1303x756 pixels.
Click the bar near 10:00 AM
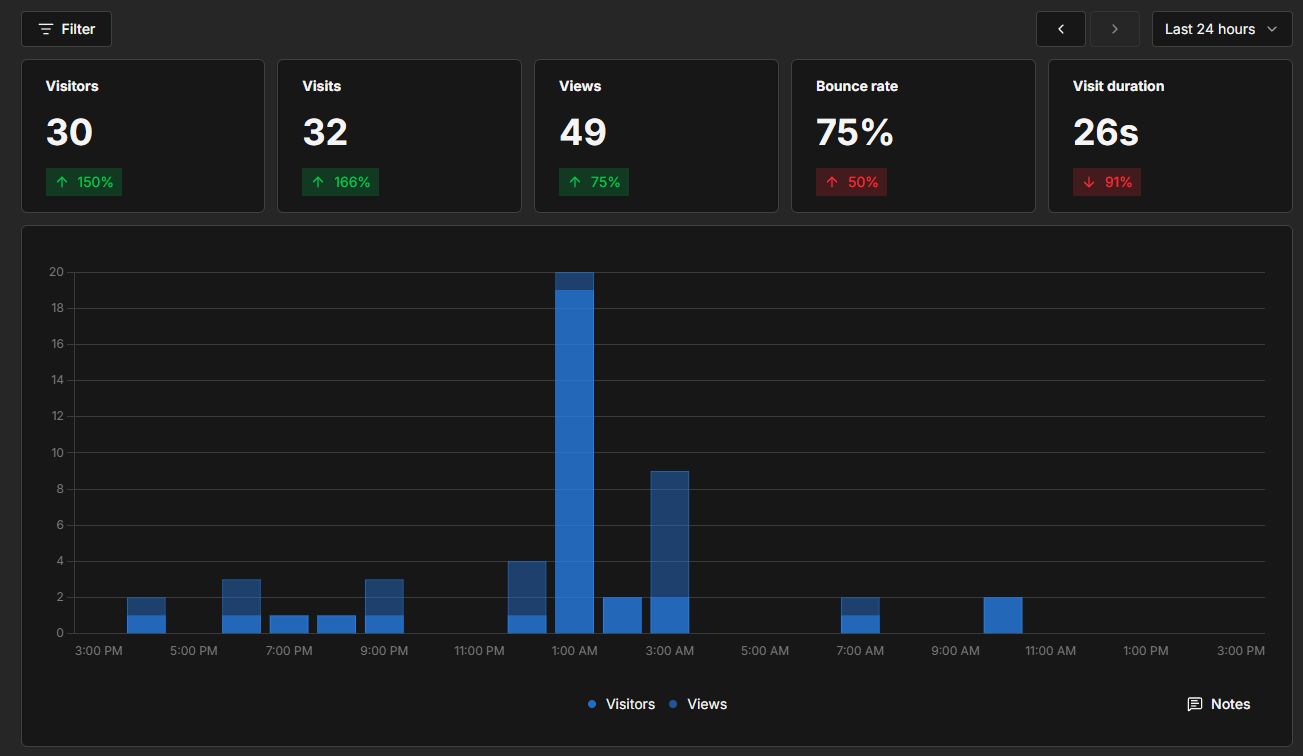pos(1003,615)
